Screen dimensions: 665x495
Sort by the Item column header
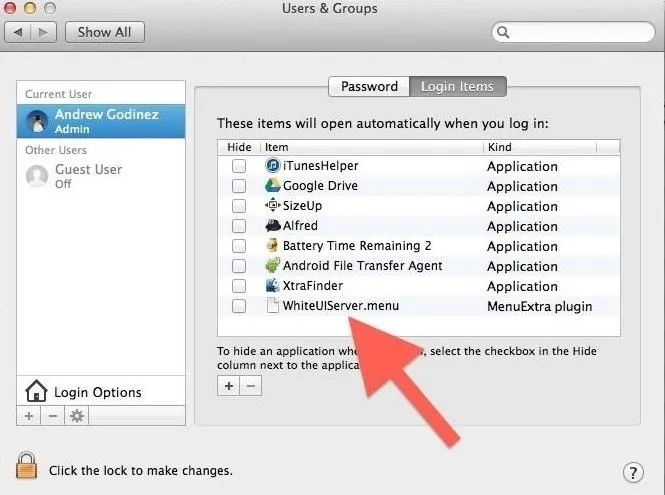[371, 147]
